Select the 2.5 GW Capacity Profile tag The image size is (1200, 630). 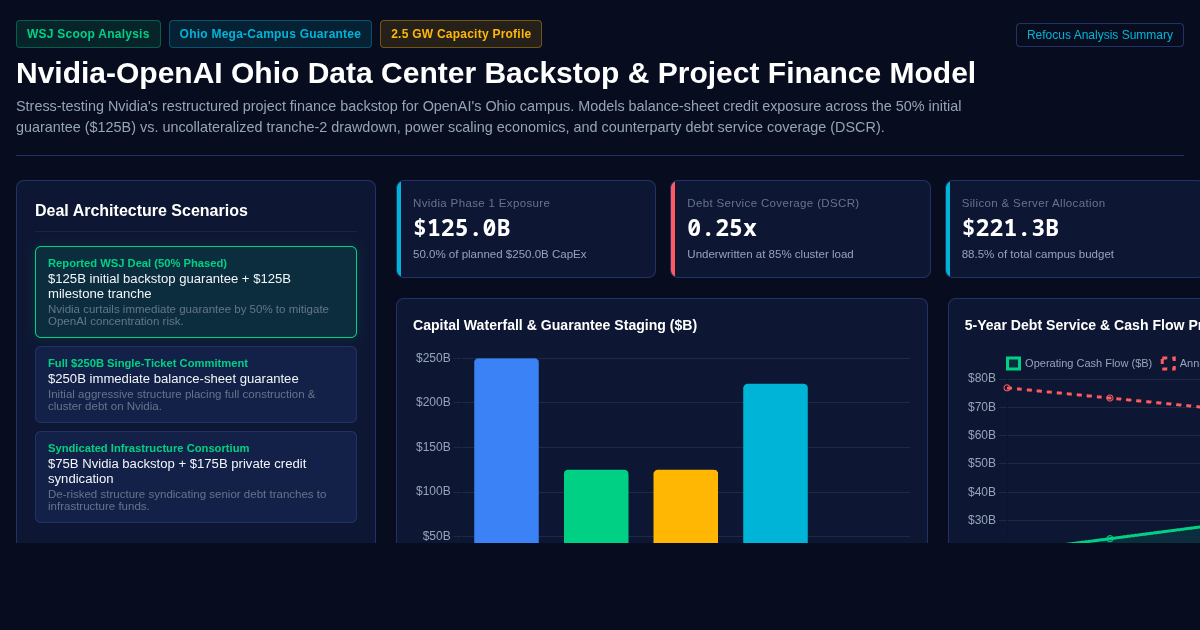click(x=461, y=34)
